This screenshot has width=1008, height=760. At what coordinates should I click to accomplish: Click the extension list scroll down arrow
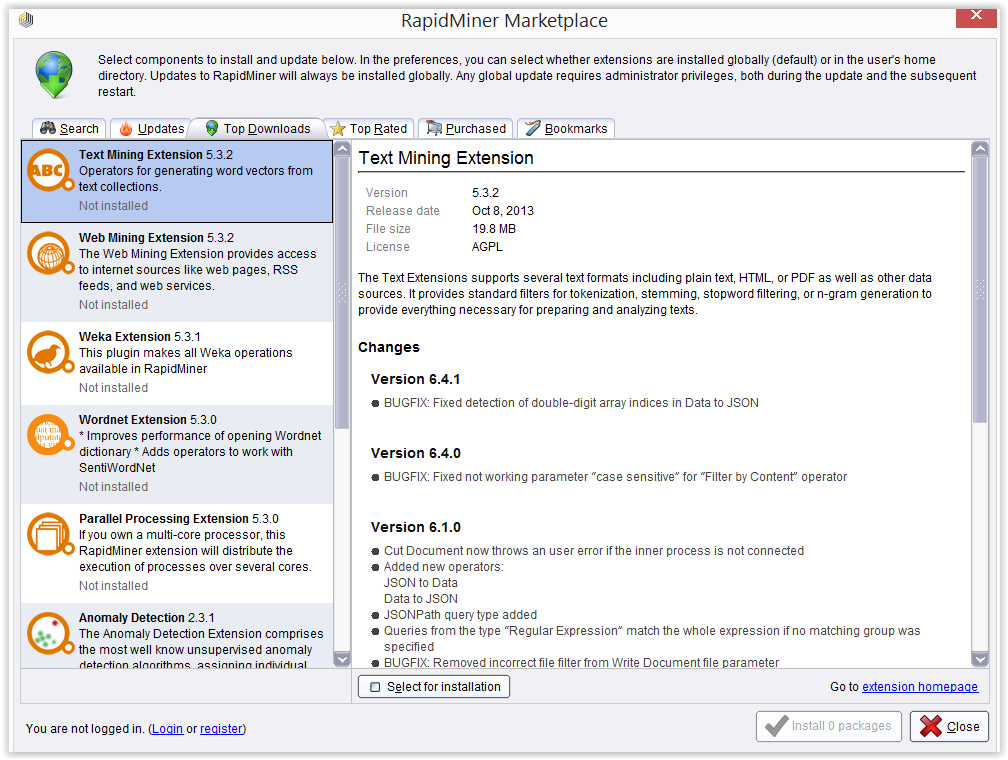pyautogui.click(x=342, y=659)
